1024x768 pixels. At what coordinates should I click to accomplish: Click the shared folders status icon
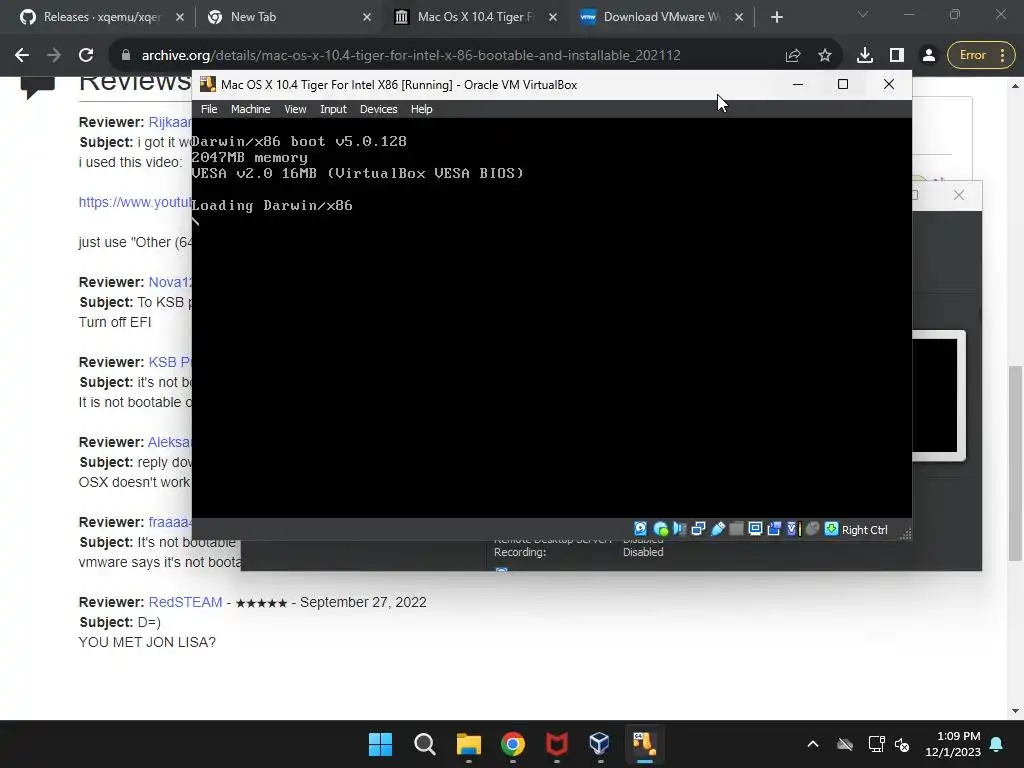736,529
